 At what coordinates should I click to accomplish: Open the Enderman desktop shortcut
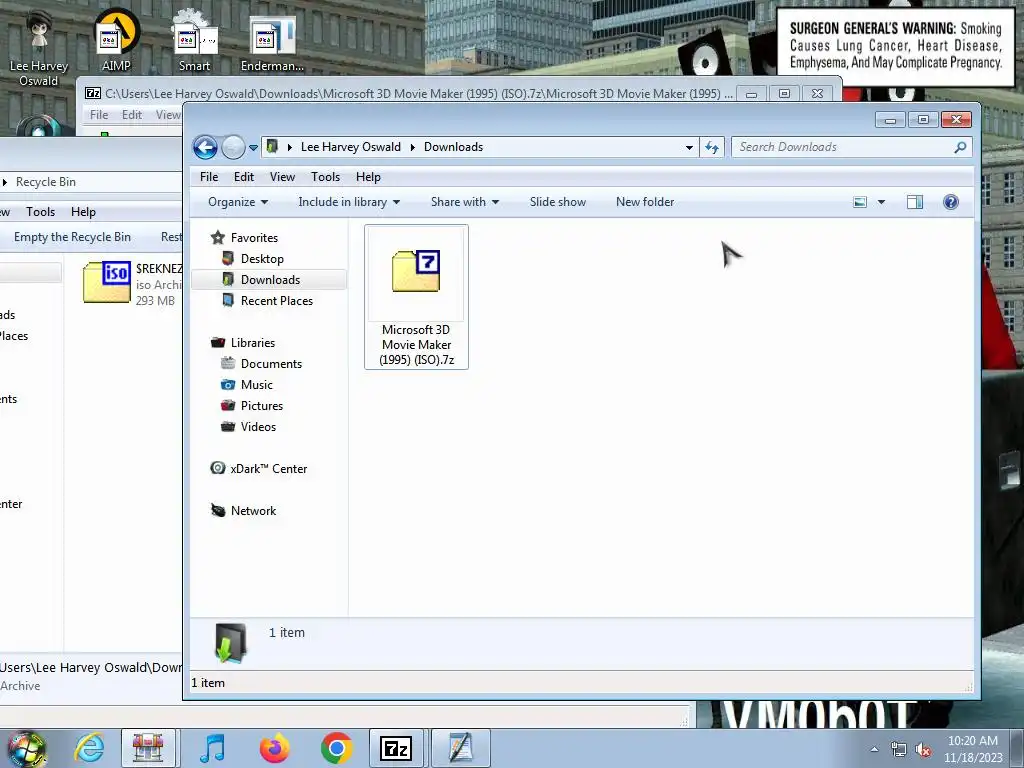pos(272,44)
